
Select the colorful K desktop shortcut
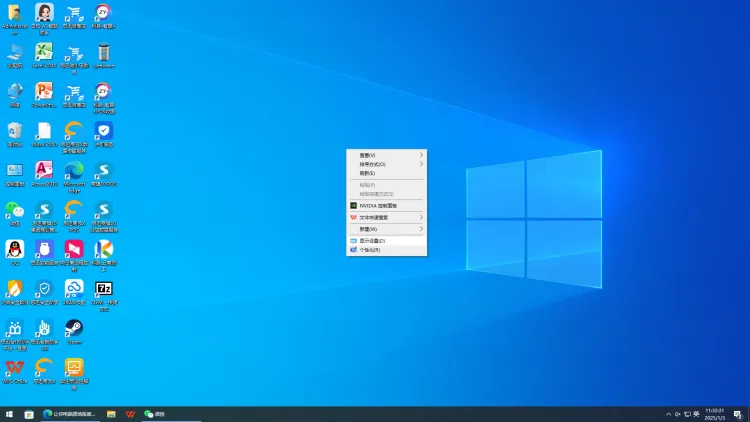click(x=104, y=255)
